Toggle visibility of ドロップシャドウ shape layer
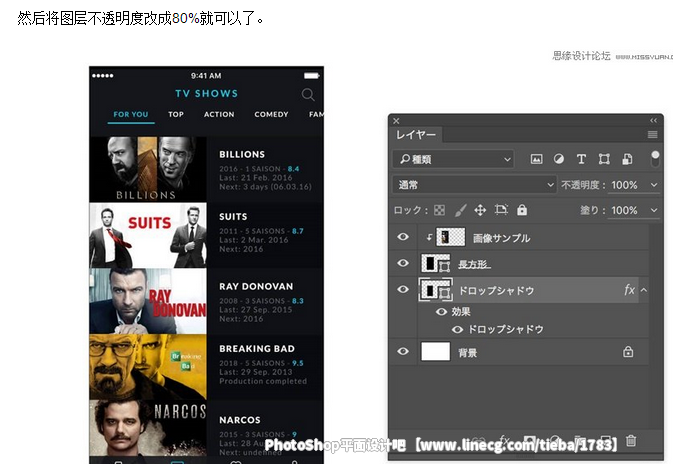The image size is (673, 464). (x=403, y=290)
